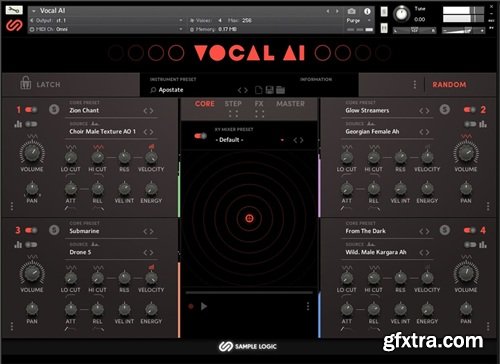Step XY mixer Default preset arrows
Image resolution: width=500 pixels, height=364 pixels.
click(x=298, y=140)
